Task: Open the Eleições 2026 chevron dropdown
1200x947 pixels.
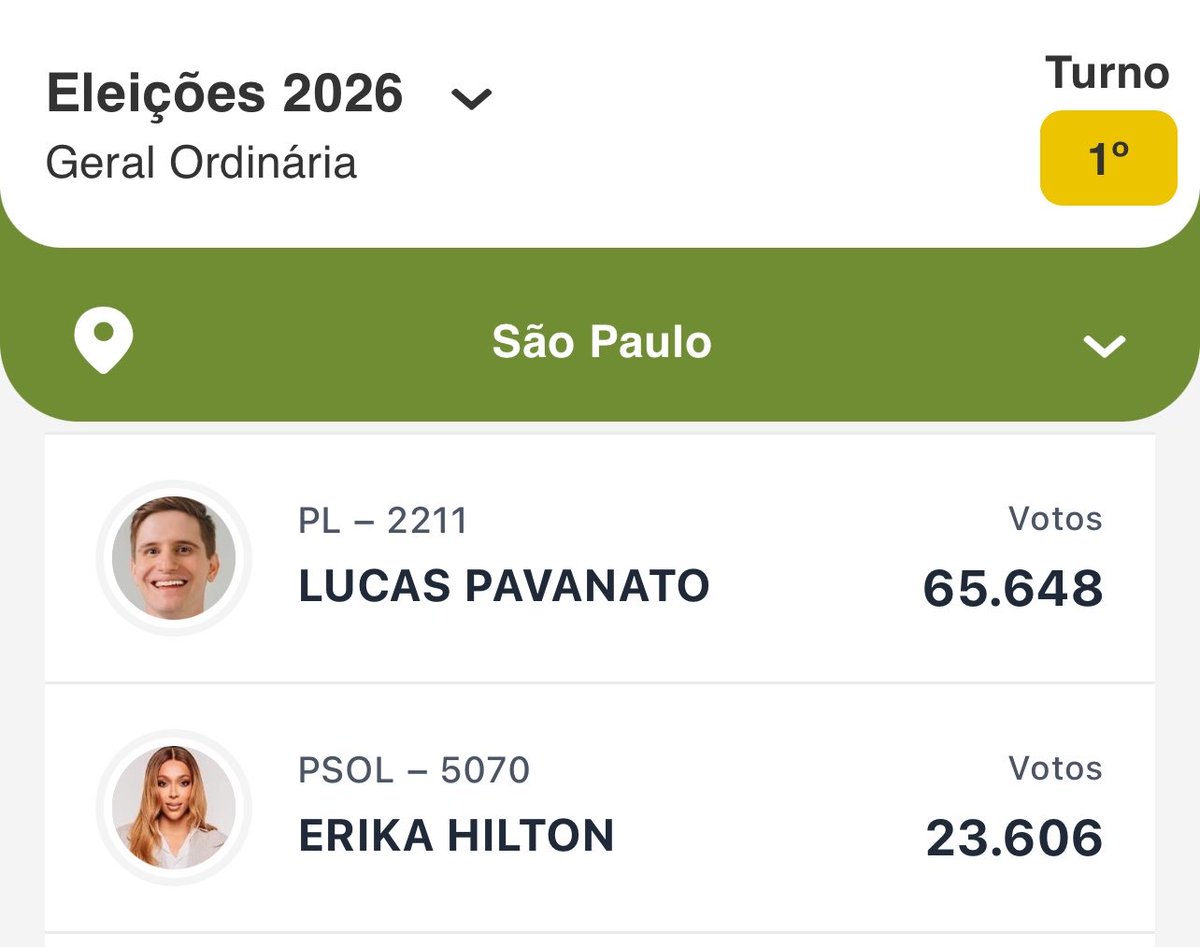Action: tap(472, 99)
